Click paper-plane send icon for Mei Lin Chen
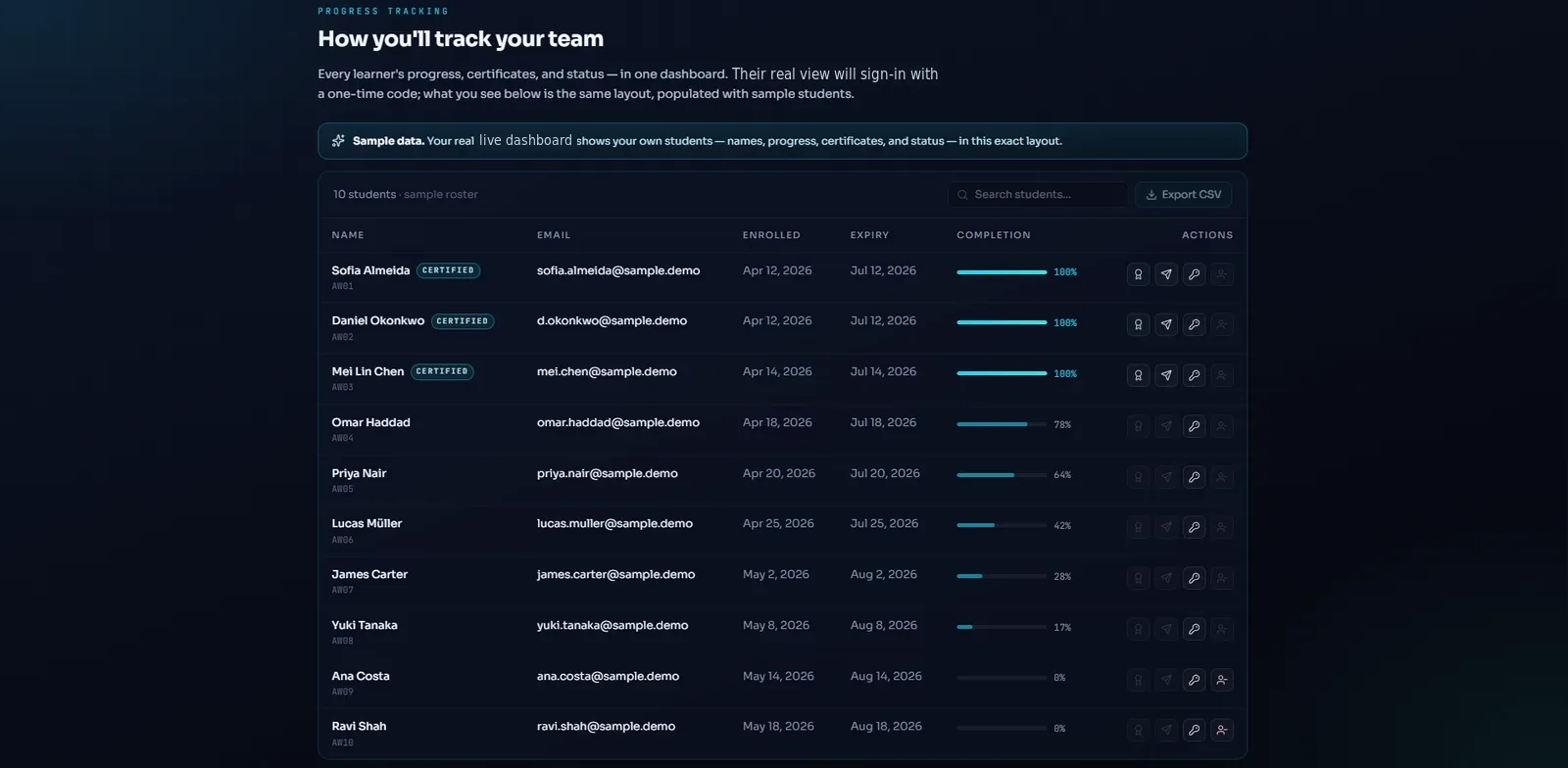The image size is (1568, 768). 1166,375
